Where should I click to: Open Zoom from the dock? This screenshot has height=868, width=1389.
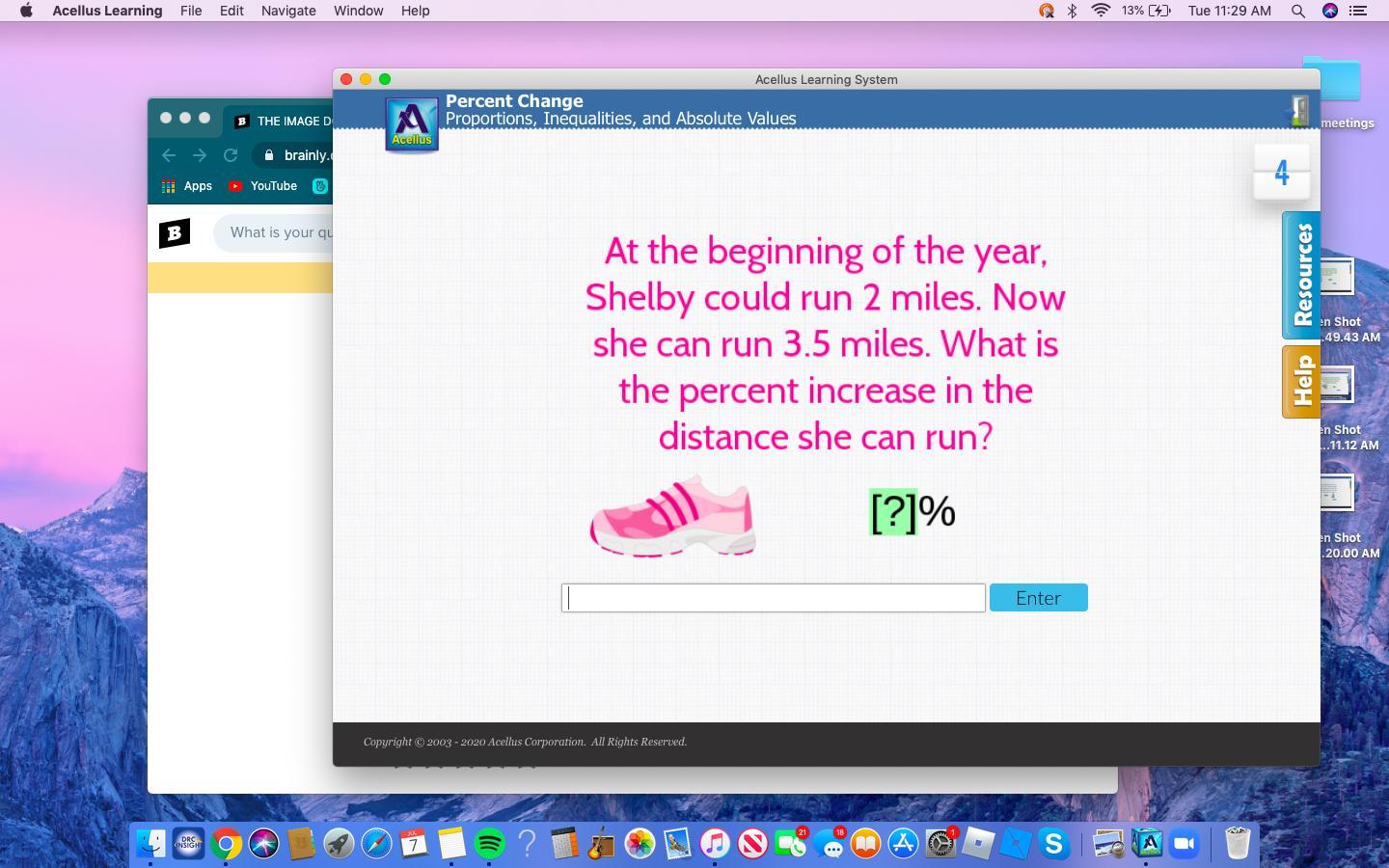(x=1185, y=844)
